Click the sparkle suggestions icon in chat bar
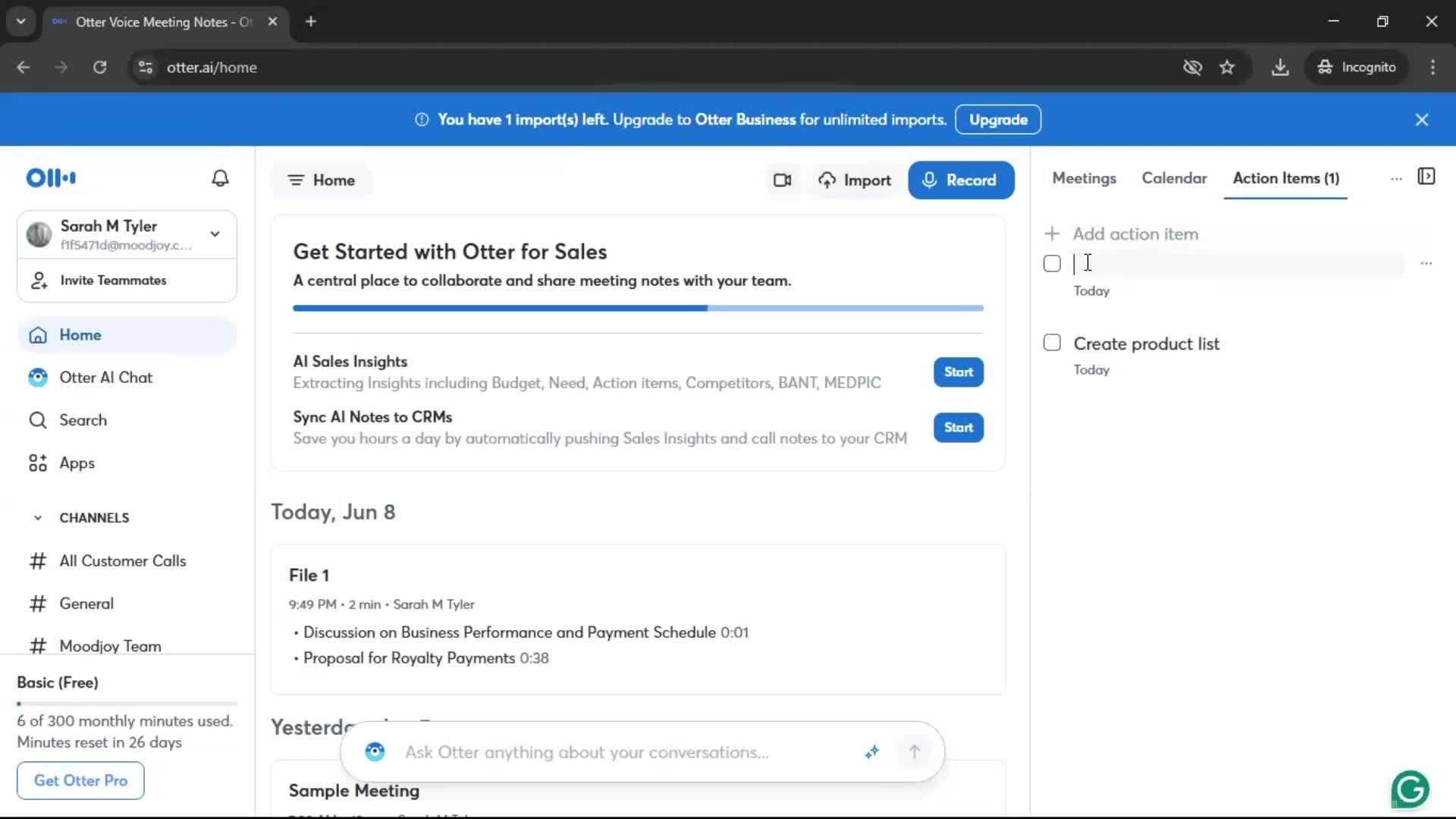The width and height of the screenshot is (1456, 819). click(x=872, y=752)
